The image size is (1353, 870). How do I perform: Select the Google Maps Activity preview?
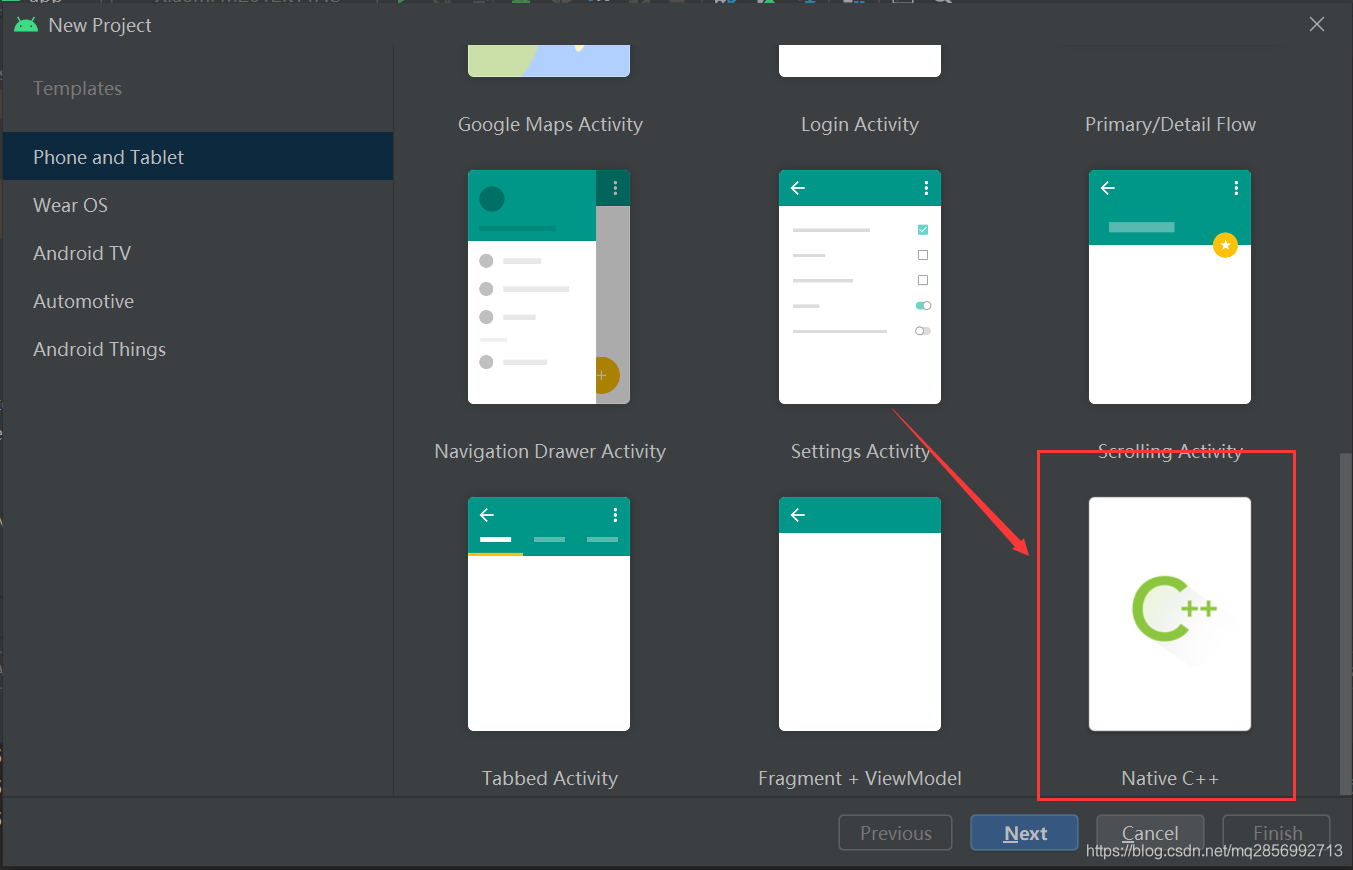549,61
